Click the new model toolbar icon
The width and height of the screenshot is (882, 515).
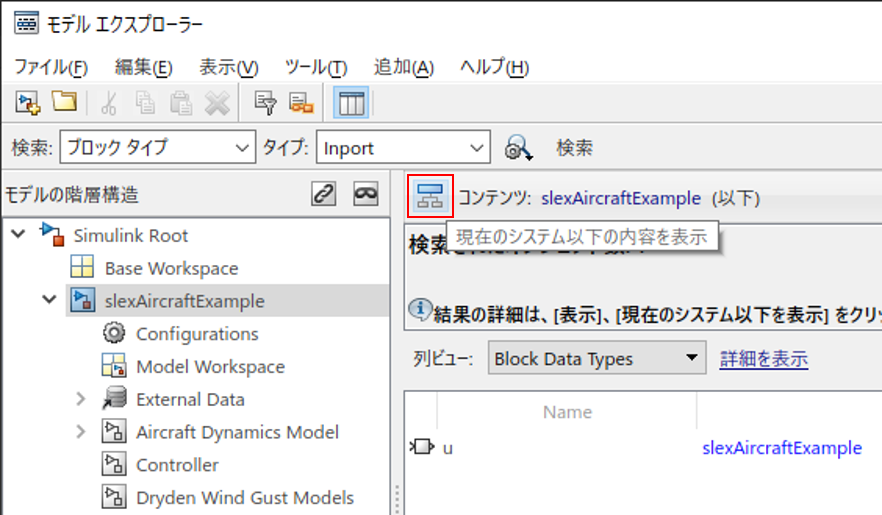click(x=28, y=103)
